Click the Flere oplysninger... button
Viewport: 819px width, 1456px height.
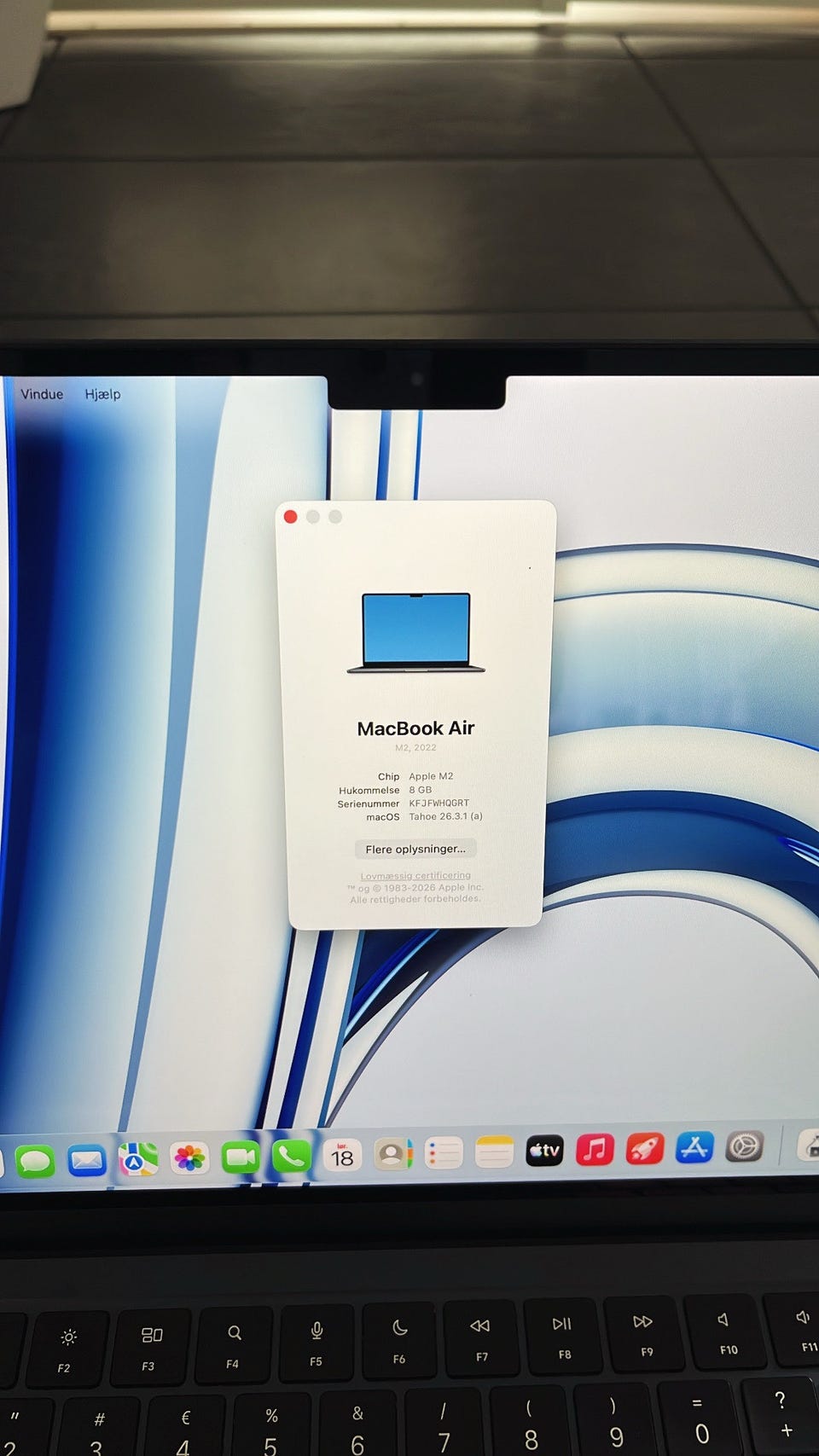point(415,849)
